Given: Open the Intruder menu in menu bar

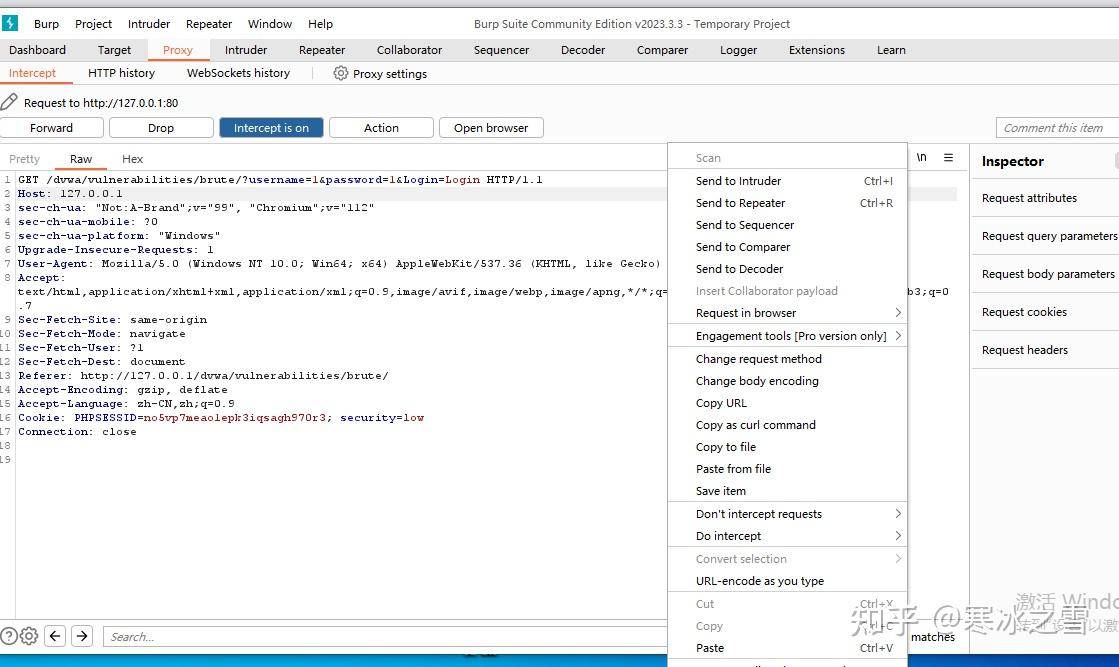Looking at the screenshot, I should (148, 24).
